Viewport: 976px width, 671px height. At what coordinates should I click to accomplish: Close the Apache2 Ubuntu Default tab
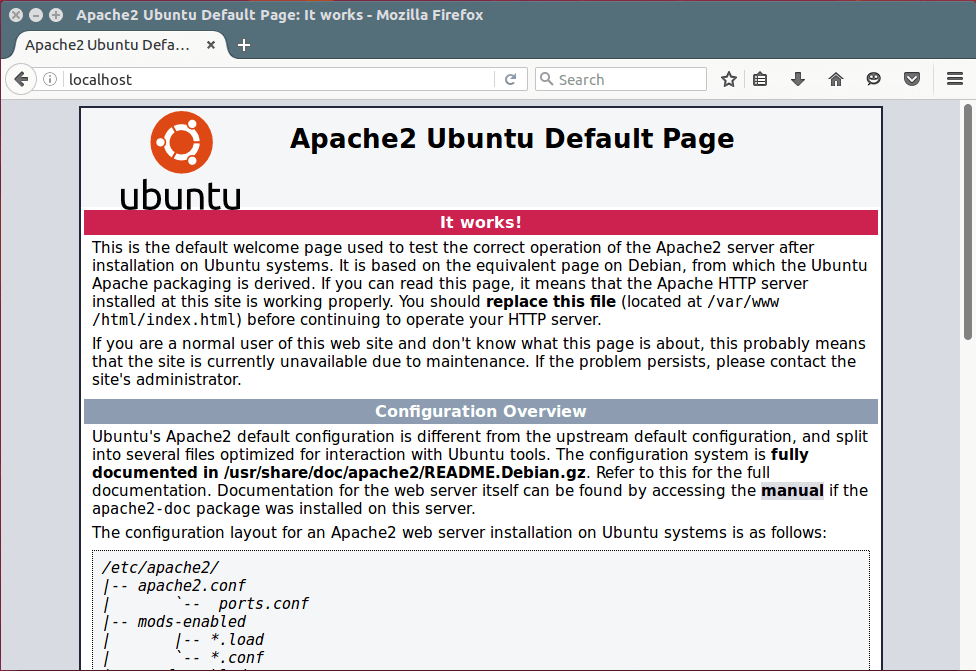[211, 45]
